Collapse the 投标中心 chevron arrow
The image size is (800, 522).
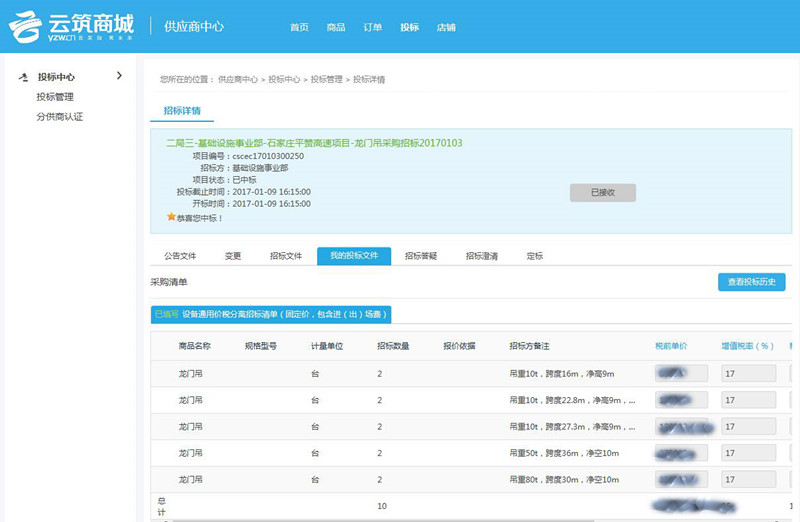coord(119,76)
